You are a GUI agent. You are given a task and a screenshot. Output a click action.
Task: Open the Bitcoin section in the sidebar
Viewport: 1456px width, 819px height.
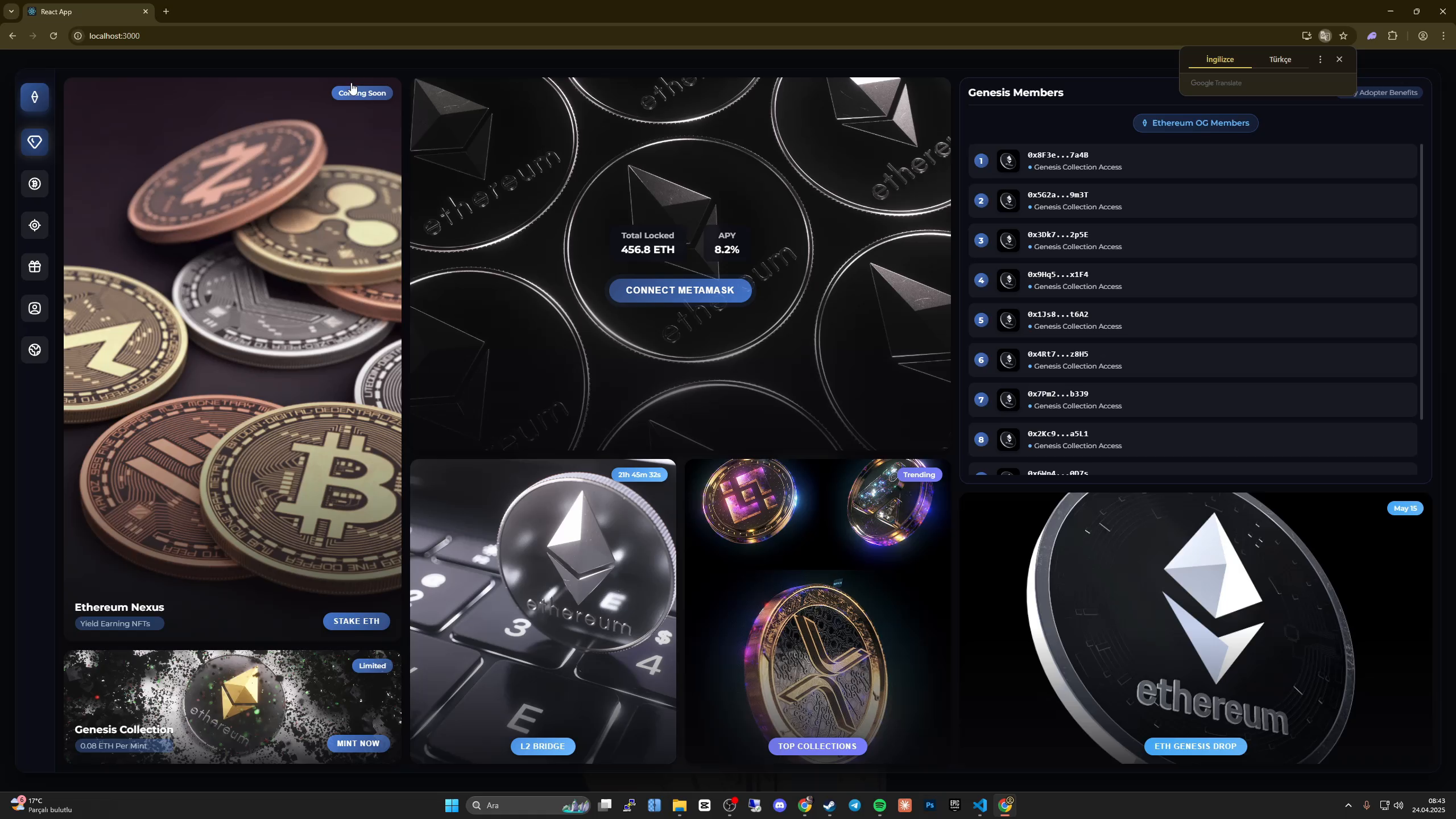coord(35,183)
